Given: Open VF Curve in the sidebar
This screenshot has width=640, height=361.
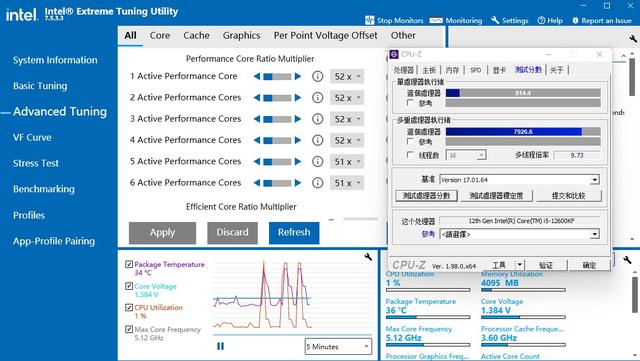Looking at the screenshot, I should coord(32,138).
